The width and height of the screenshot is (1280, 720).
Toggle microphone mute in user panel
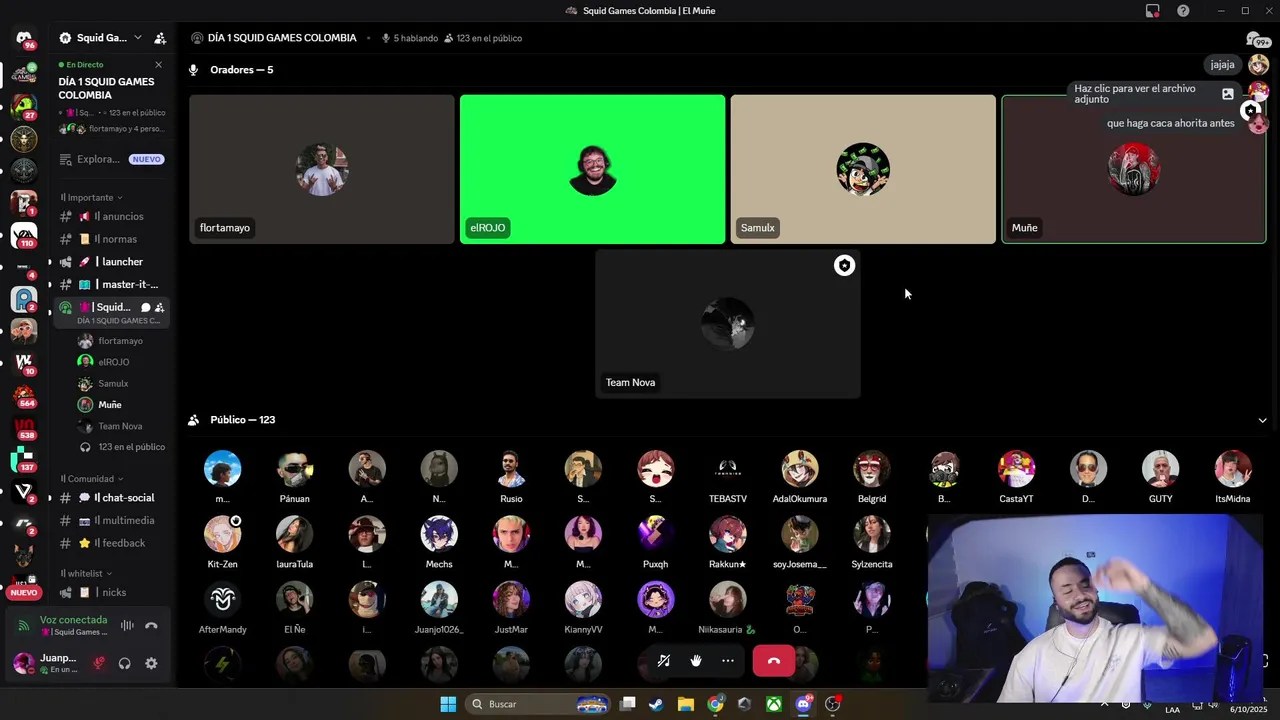click(x=98, y=663)
